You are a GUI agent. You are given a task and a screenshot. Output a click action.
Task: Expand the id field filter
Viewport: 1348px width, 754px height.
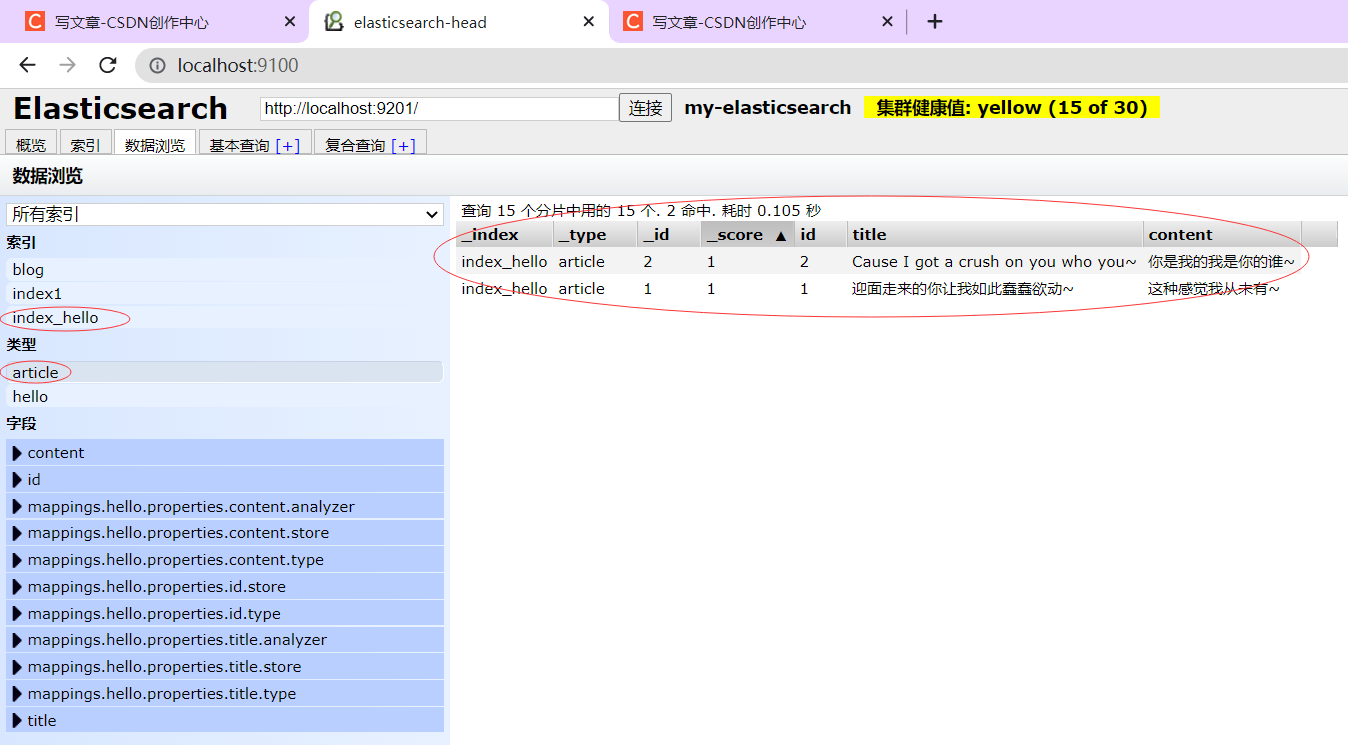click(225, 479)
